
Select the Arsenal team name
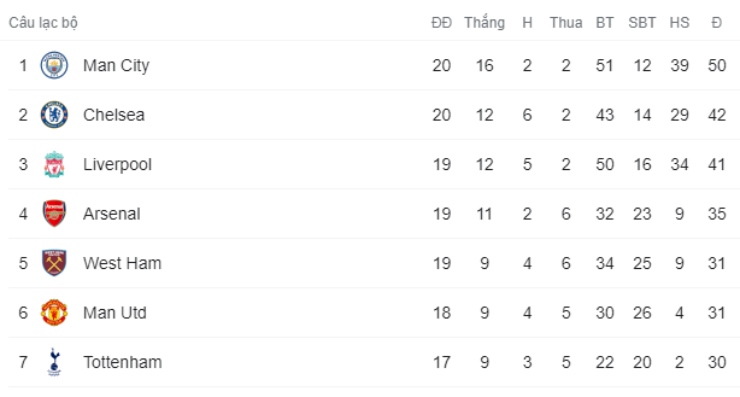[112, 214]
